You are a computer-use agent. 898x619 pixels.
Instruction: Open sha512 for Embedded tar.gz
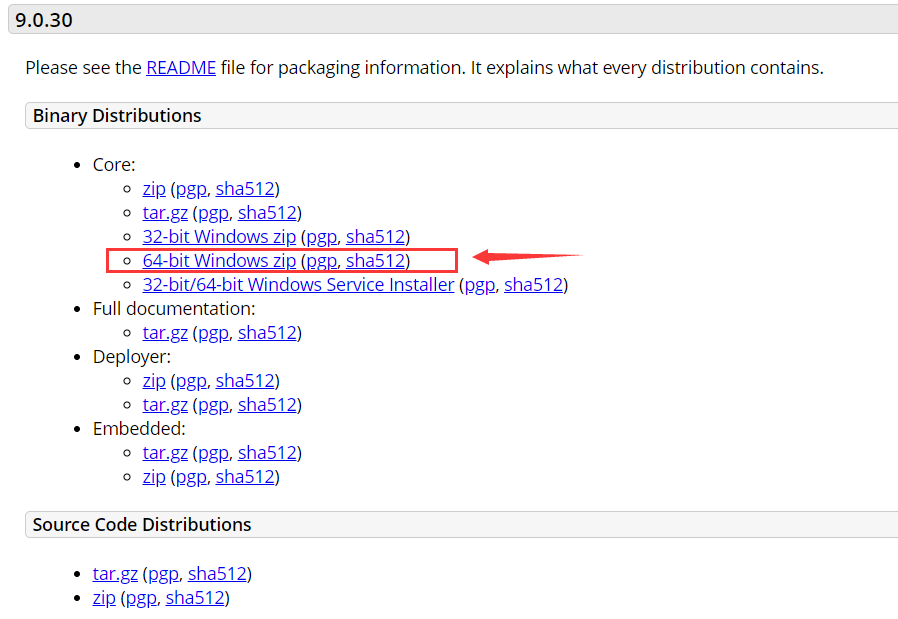coord(267,454)
